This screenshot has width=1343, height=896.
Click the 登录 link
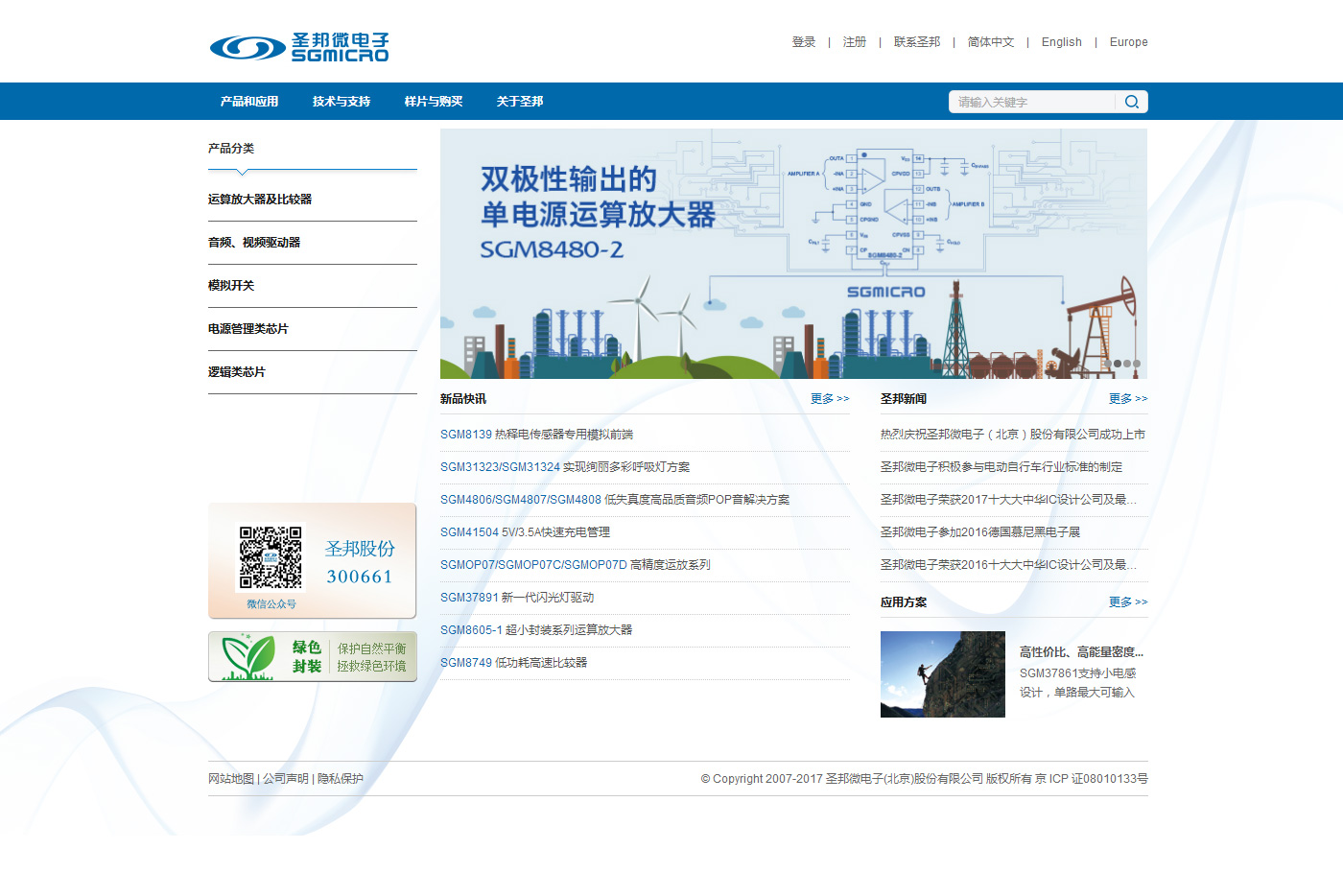[x=804, y=42]
